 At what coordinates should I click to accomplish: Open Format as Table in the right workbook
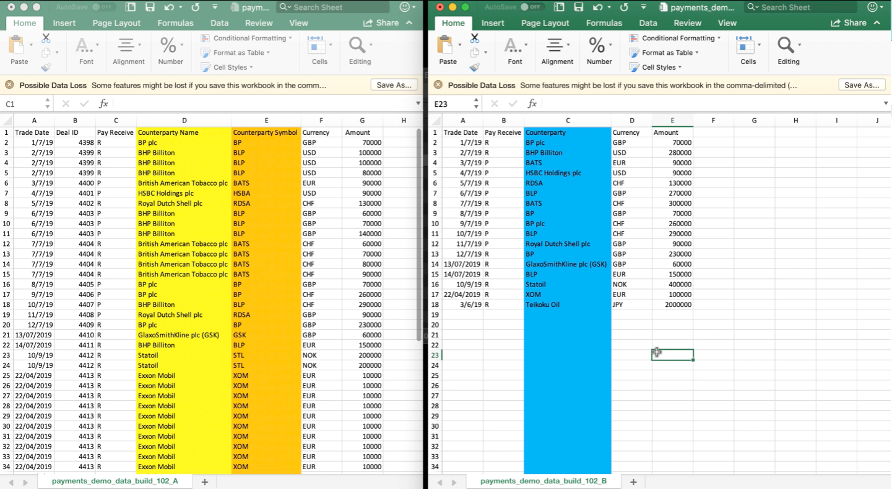click(x=663, y=52)
